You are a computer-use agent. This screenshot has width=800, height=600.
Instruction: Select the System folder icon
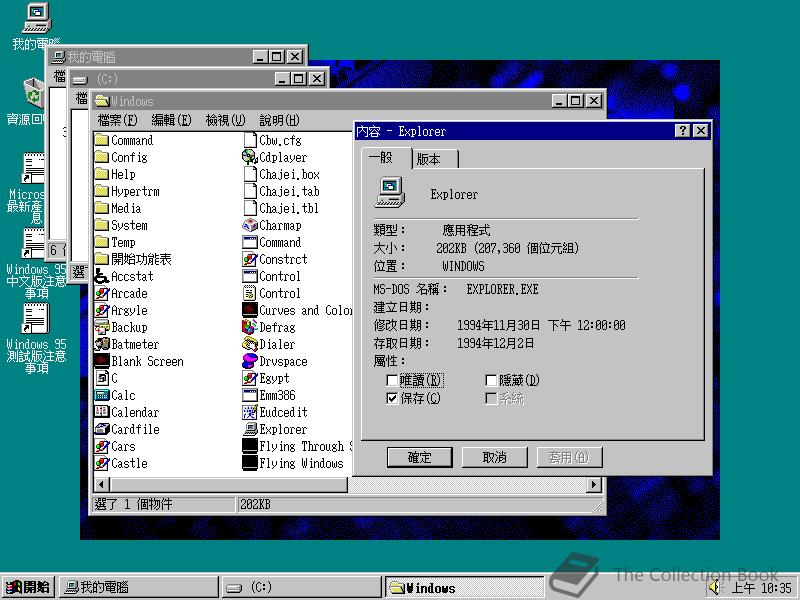(x=102, y=225)
